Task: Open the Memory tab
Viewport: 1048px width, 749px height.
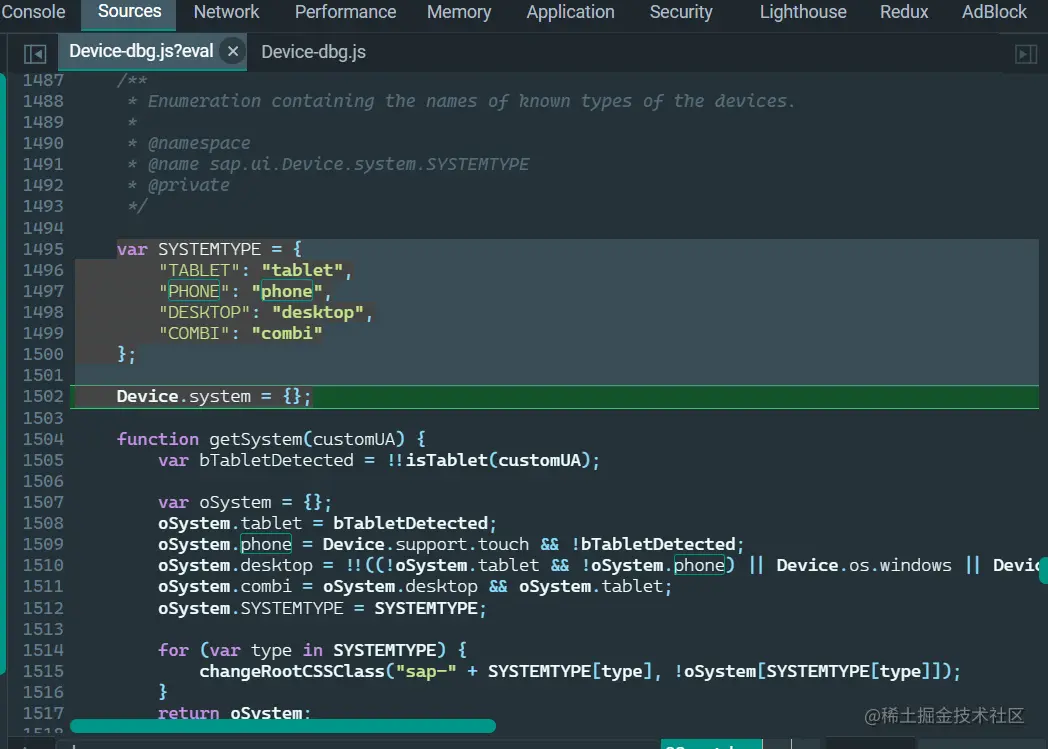Action: [x=458, y=12]
